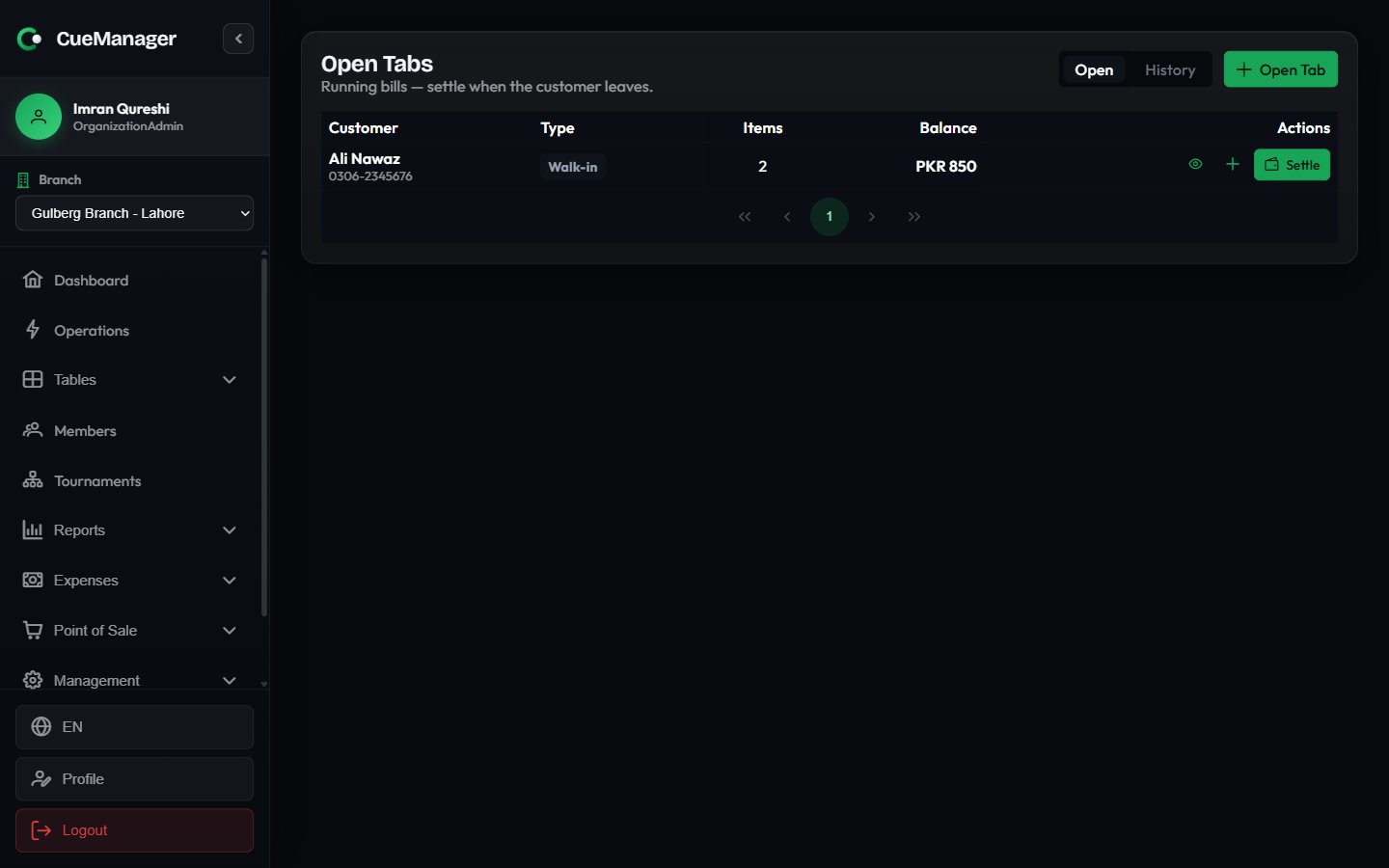Click the PKR 850 balance value

pyautogui.click(x=946, y=166)
